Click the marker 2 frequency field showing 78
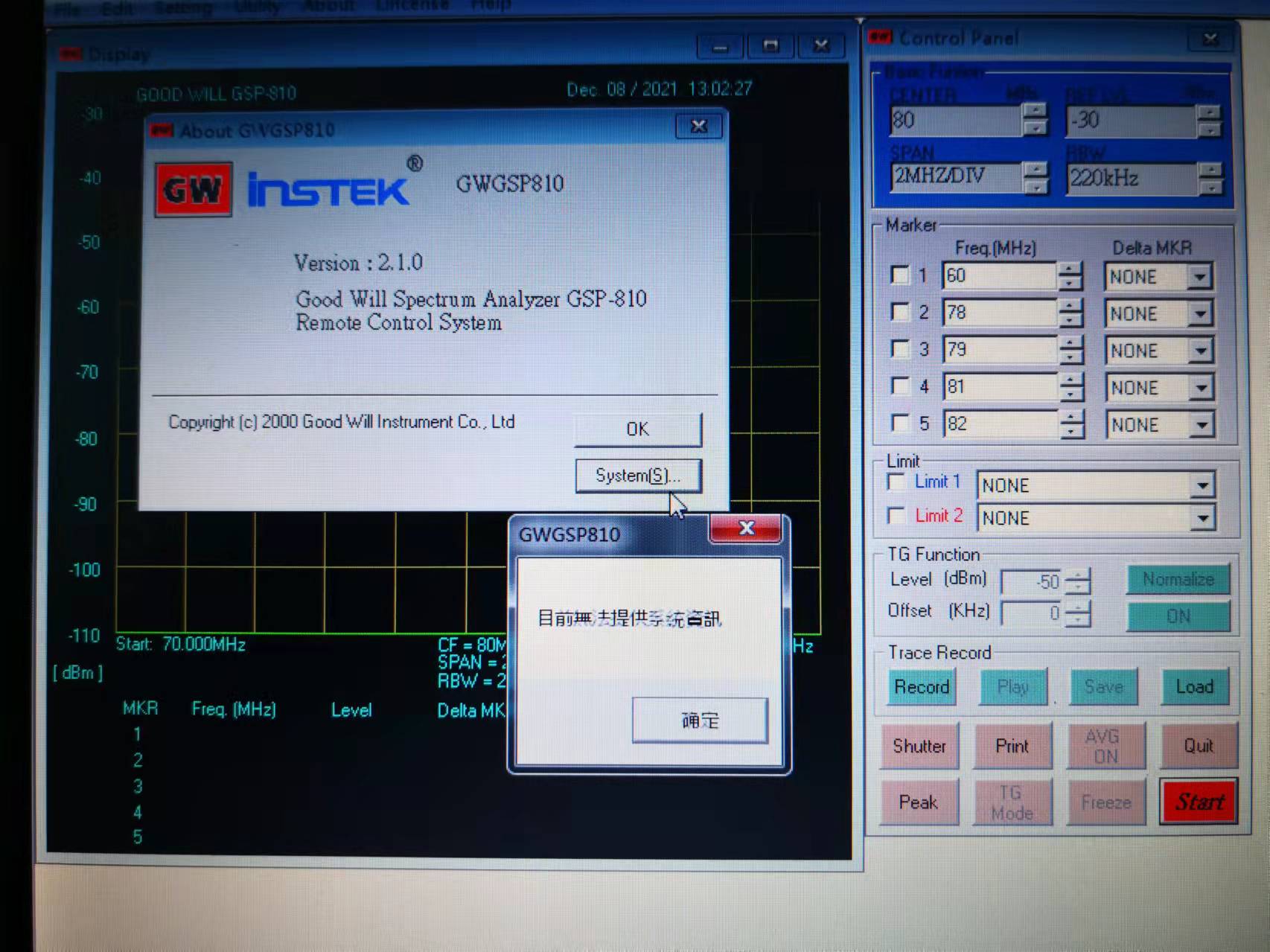The image size is (1270, 952). point(999,313)
